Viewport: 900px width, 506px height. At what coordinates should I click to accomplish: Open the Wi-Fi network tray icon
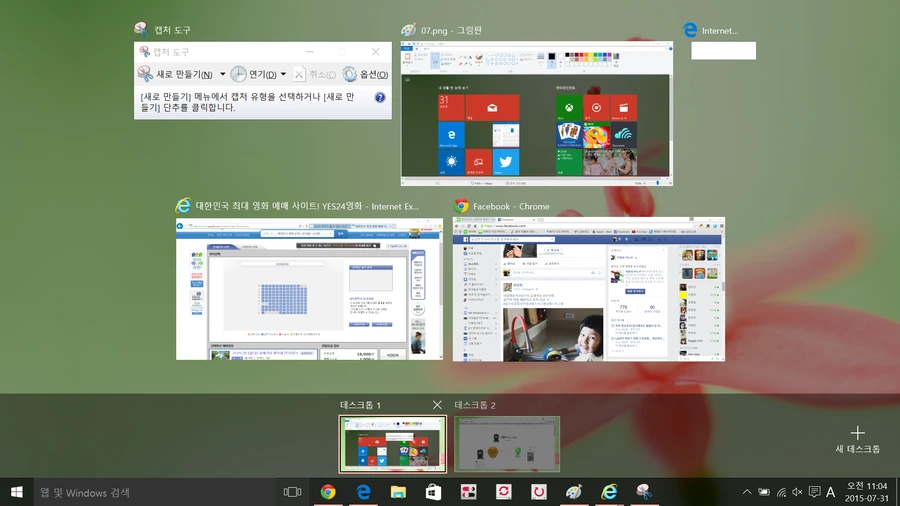[781, 492]
